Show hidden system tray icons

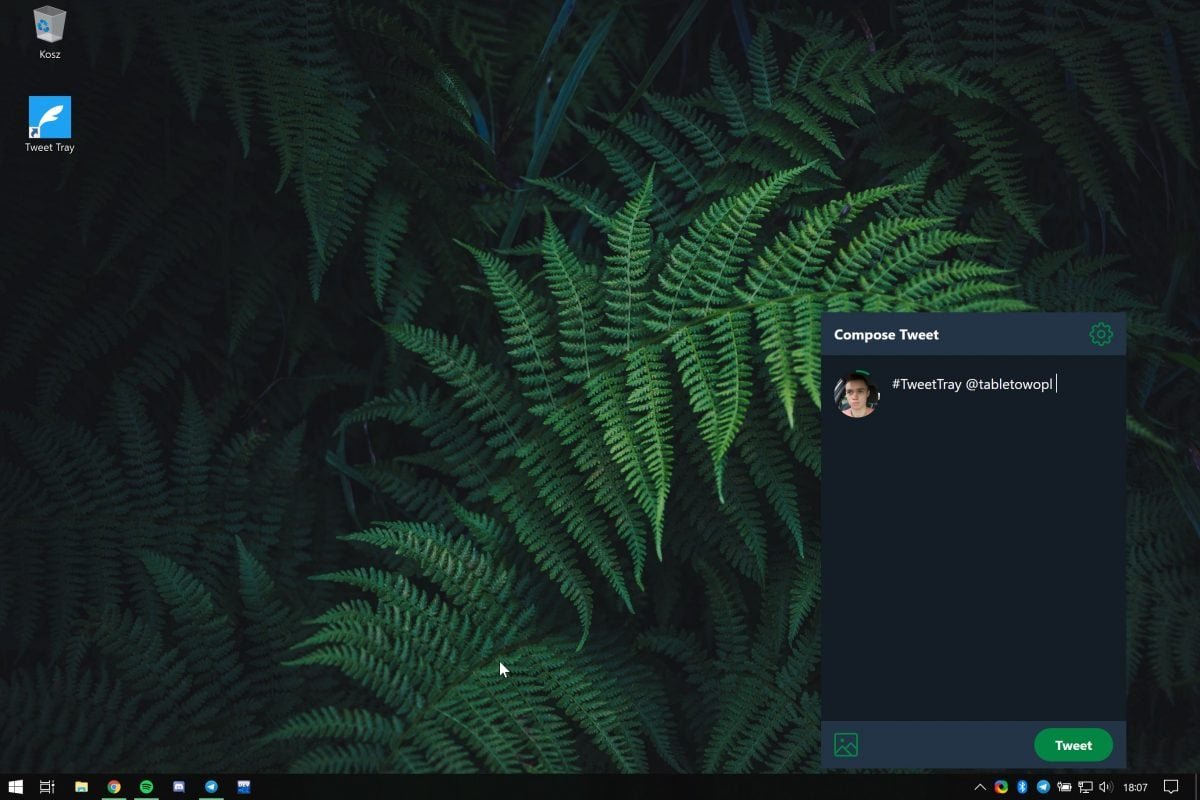pyautogui.click(x=980, y=787)
